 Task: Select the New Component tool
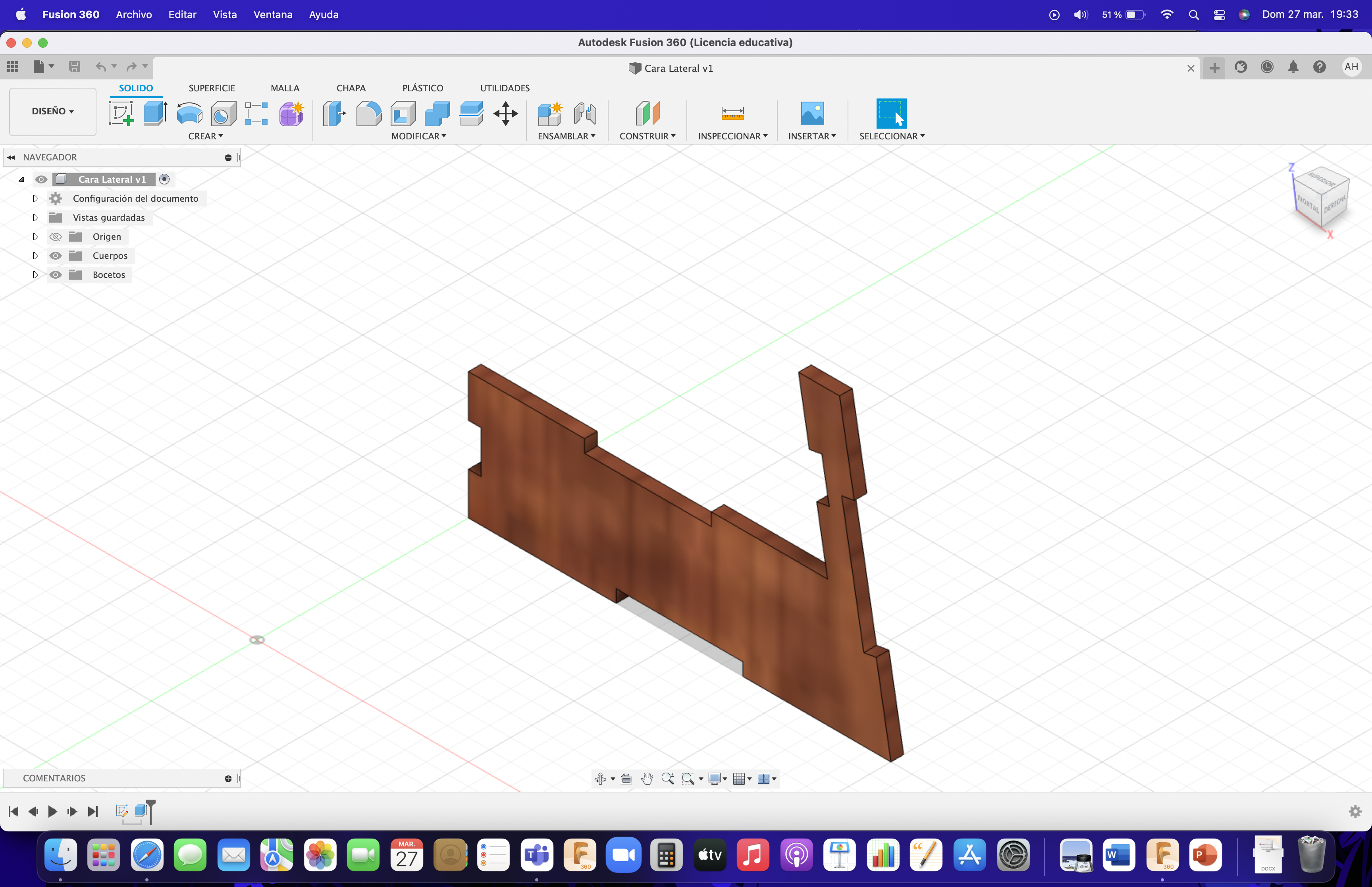550,113
